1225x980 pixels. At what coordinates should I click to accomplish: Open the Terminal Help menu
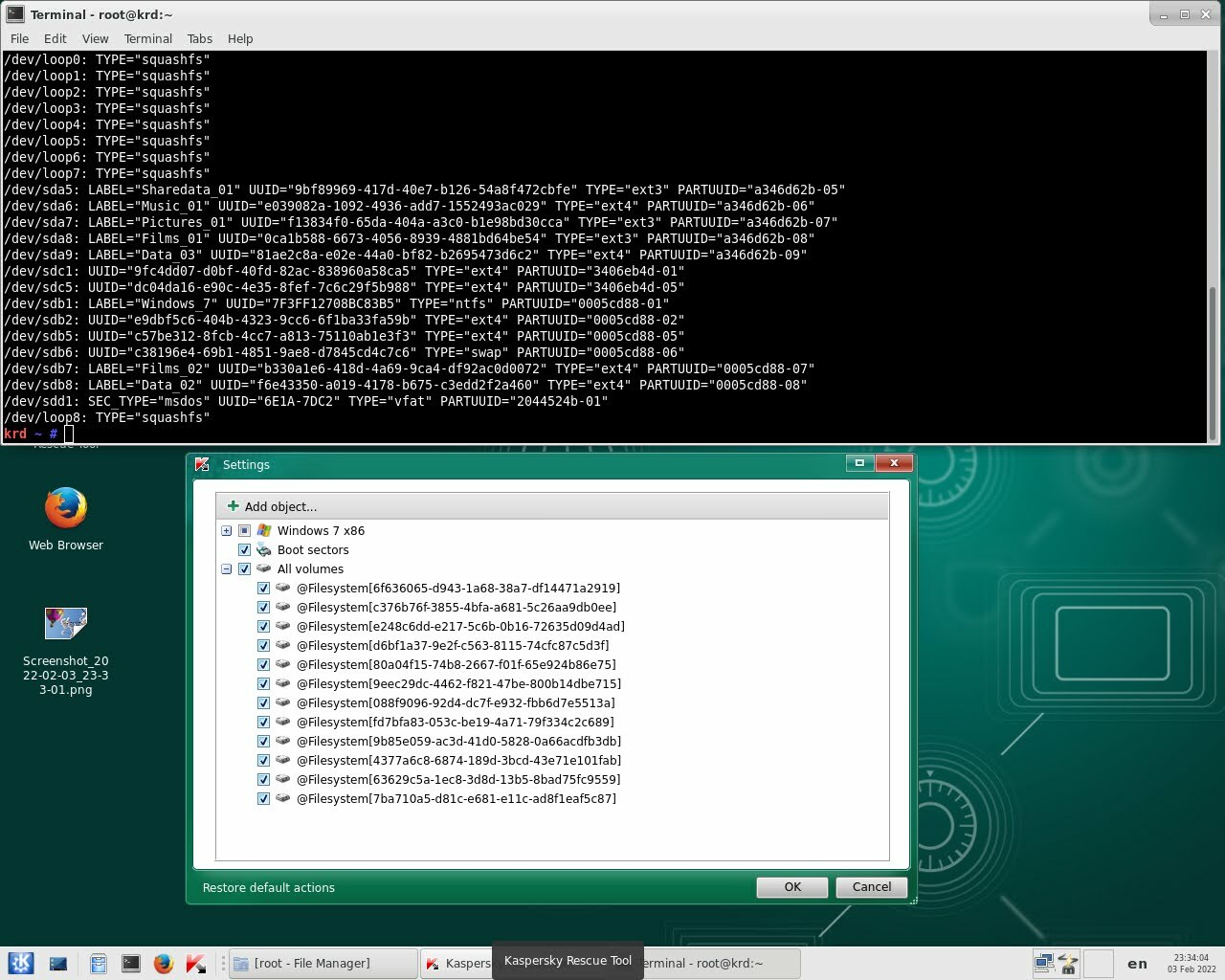tap(240, 38)
